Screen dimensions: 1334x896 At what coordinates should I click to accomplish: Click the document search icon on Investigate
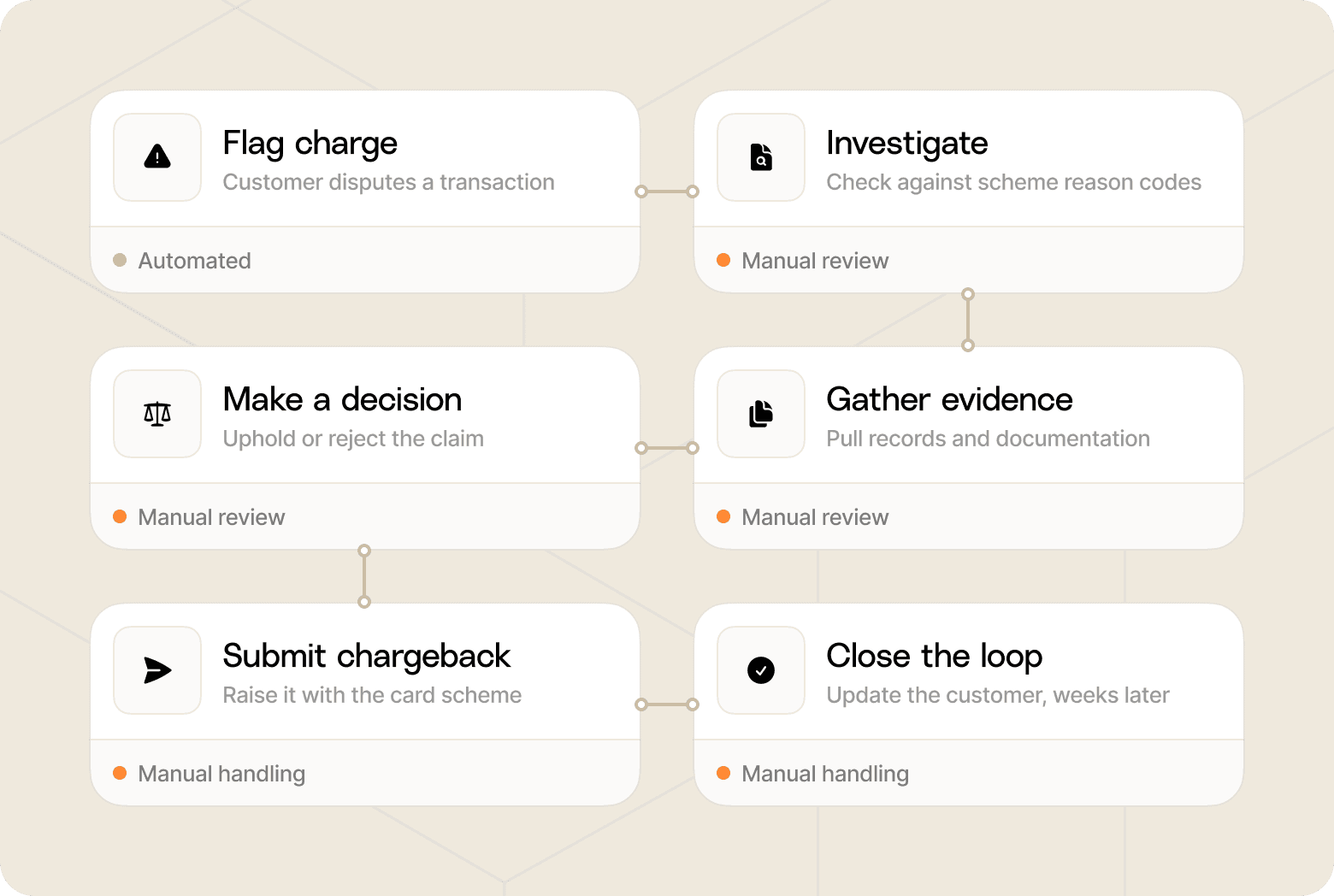tap(761, 157)
